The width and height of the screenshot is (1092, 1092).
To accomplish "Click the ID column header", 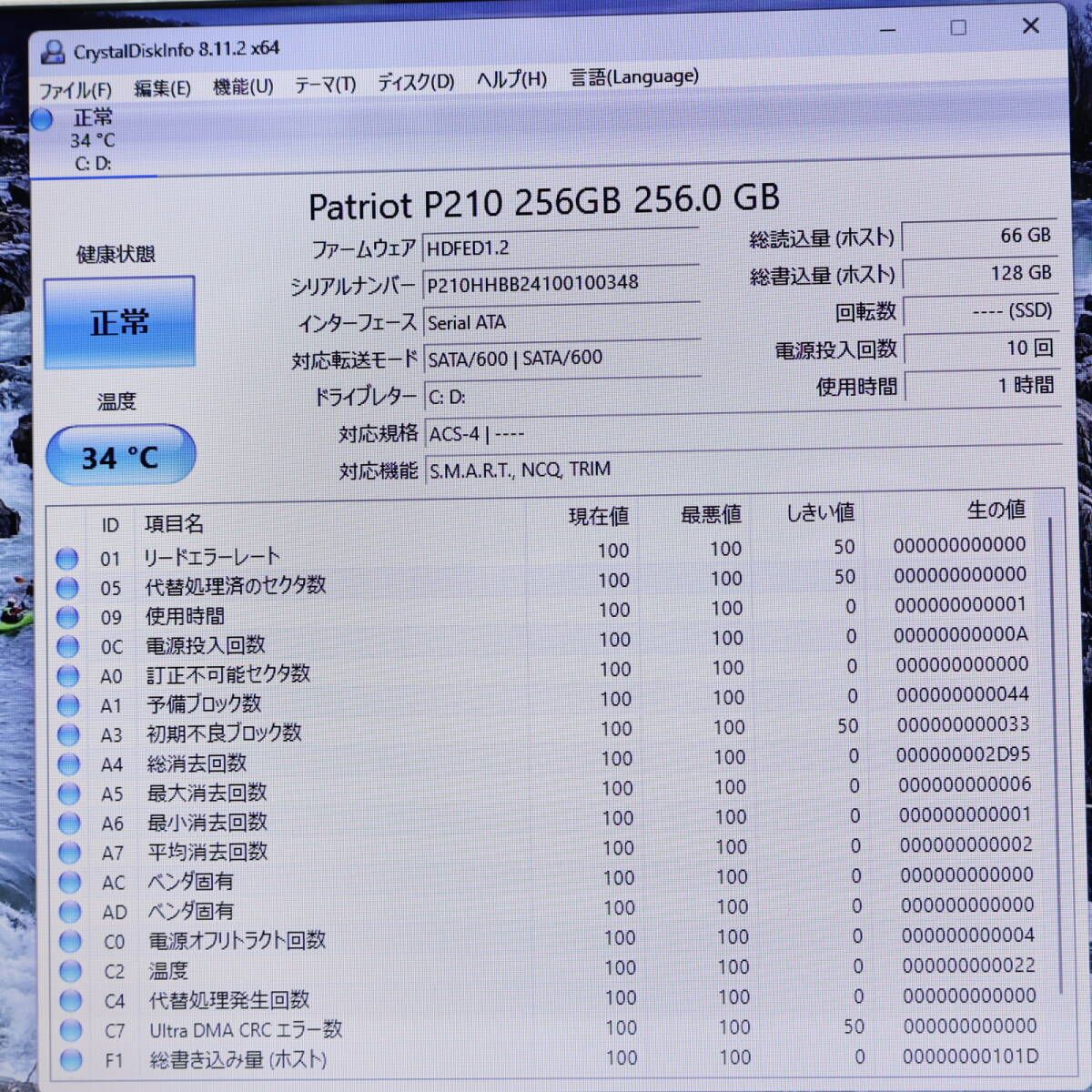I will (110, 525).
